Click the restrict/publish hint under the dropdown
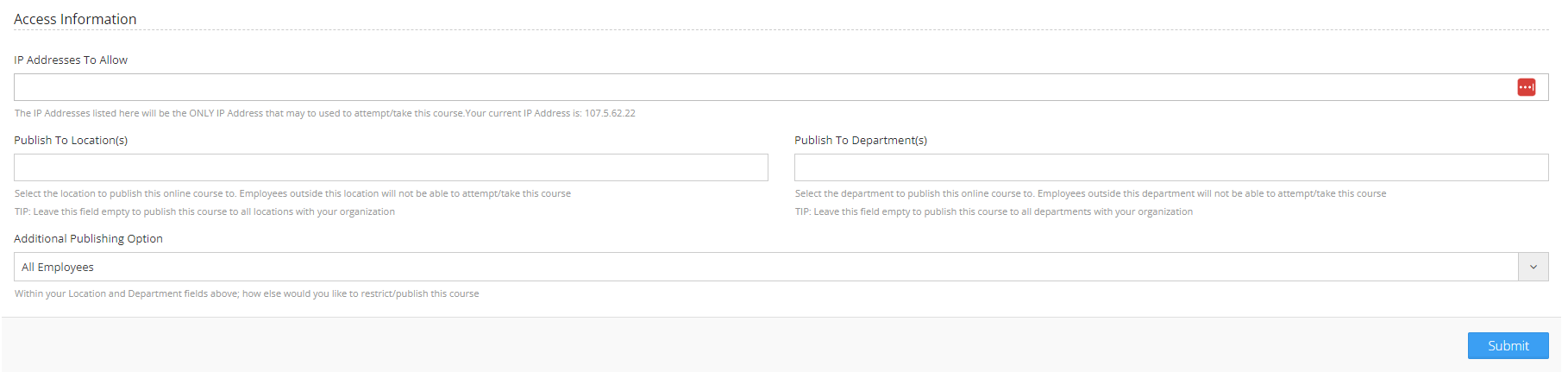Image resolution: width=1568 pixels, height=372 pixels. 247,293
